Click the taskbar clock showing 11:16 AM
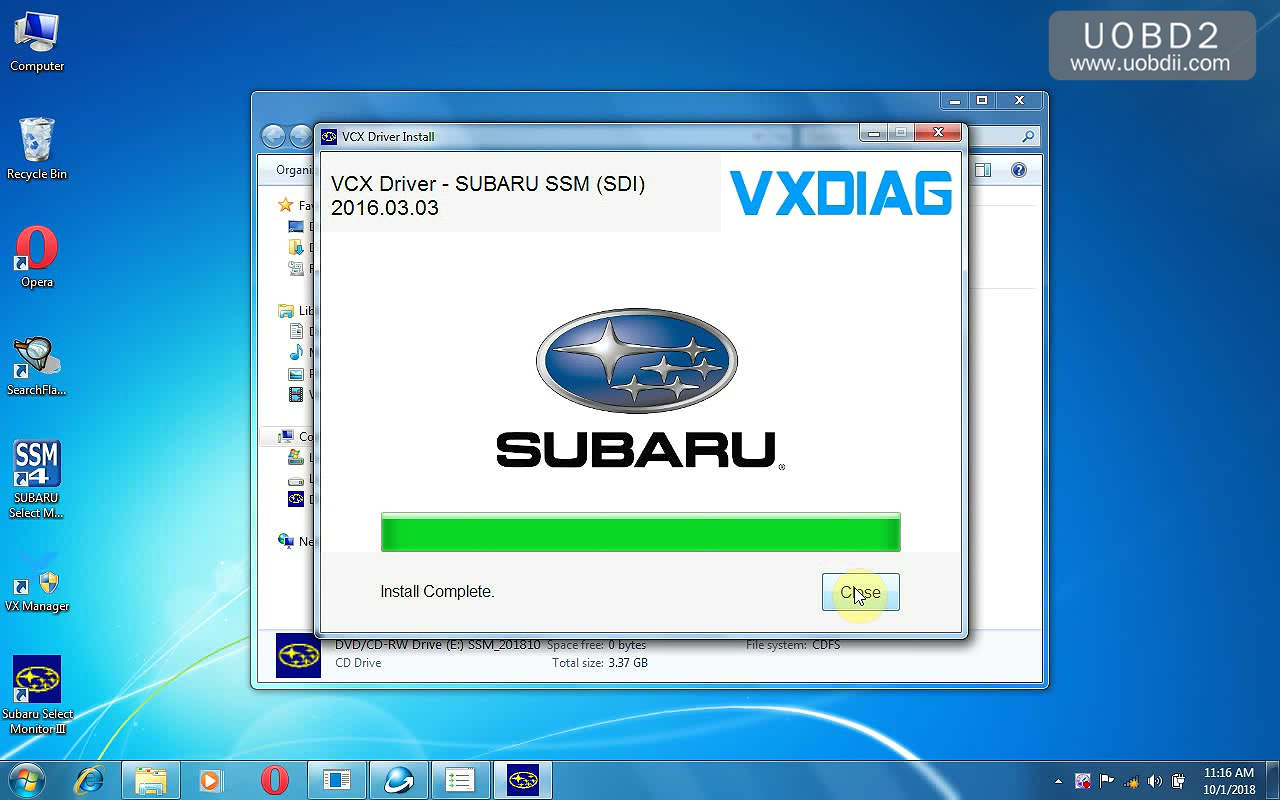 point(1229,780)
